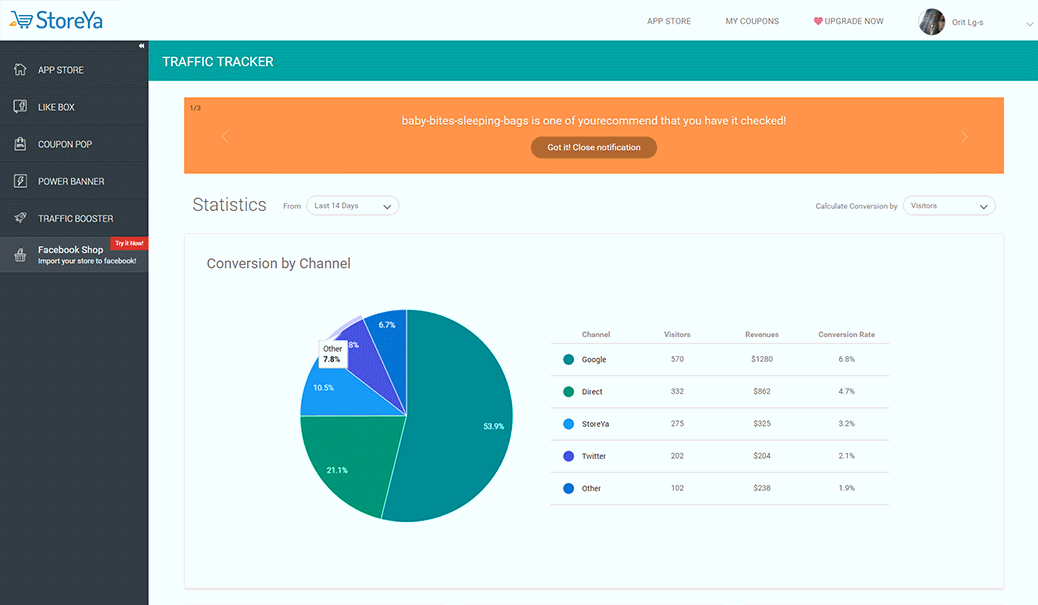
Task: Click Google revenue value $1280
Action: (762, 359)
